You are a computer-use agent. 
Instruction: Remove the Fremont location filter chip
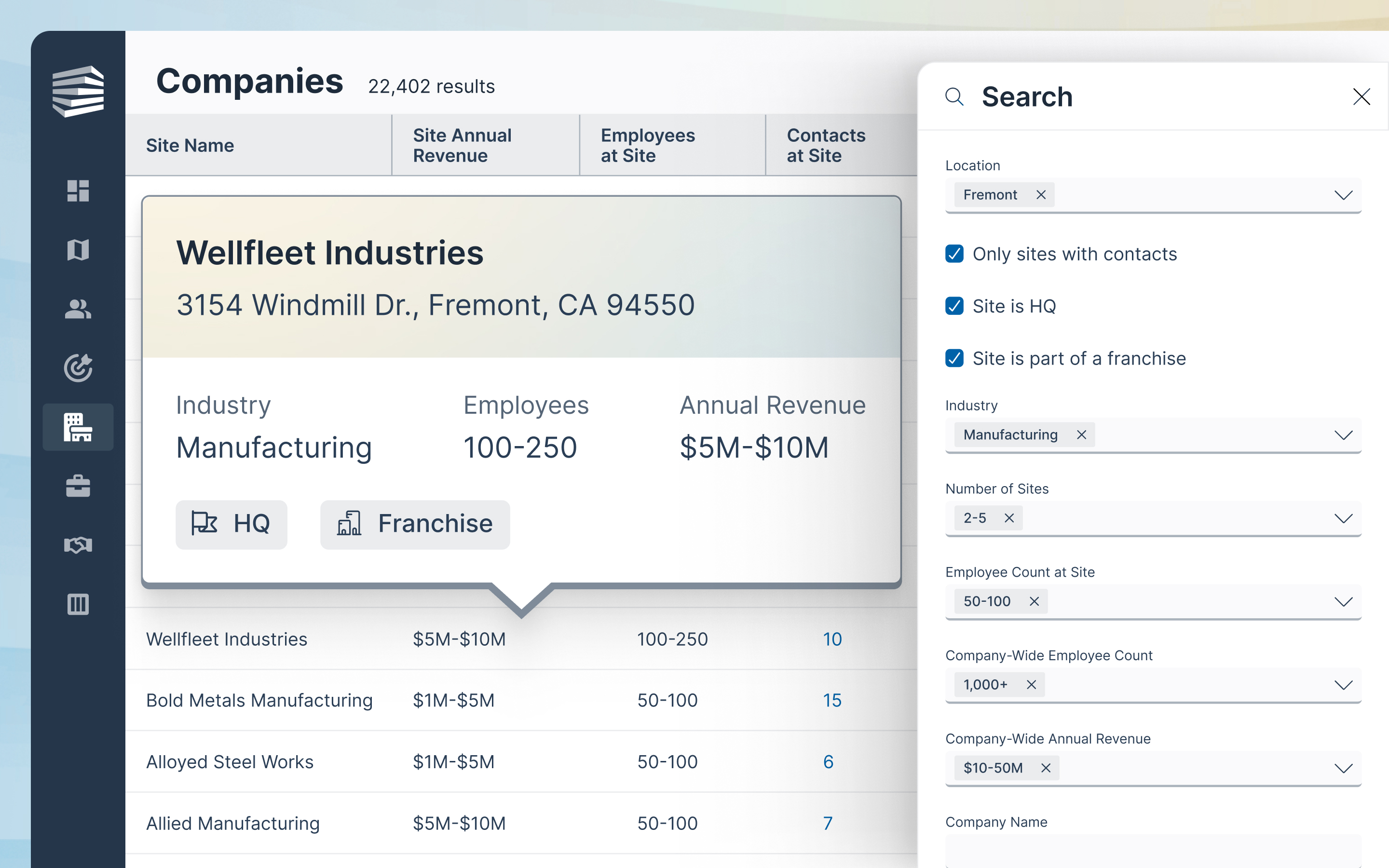click(1041, 195)
